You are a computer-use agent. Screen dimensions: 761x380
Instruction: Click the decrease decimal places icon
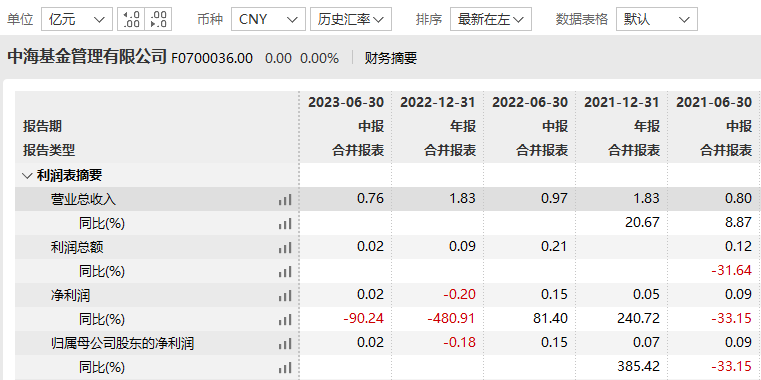click(x=158, y=19)
